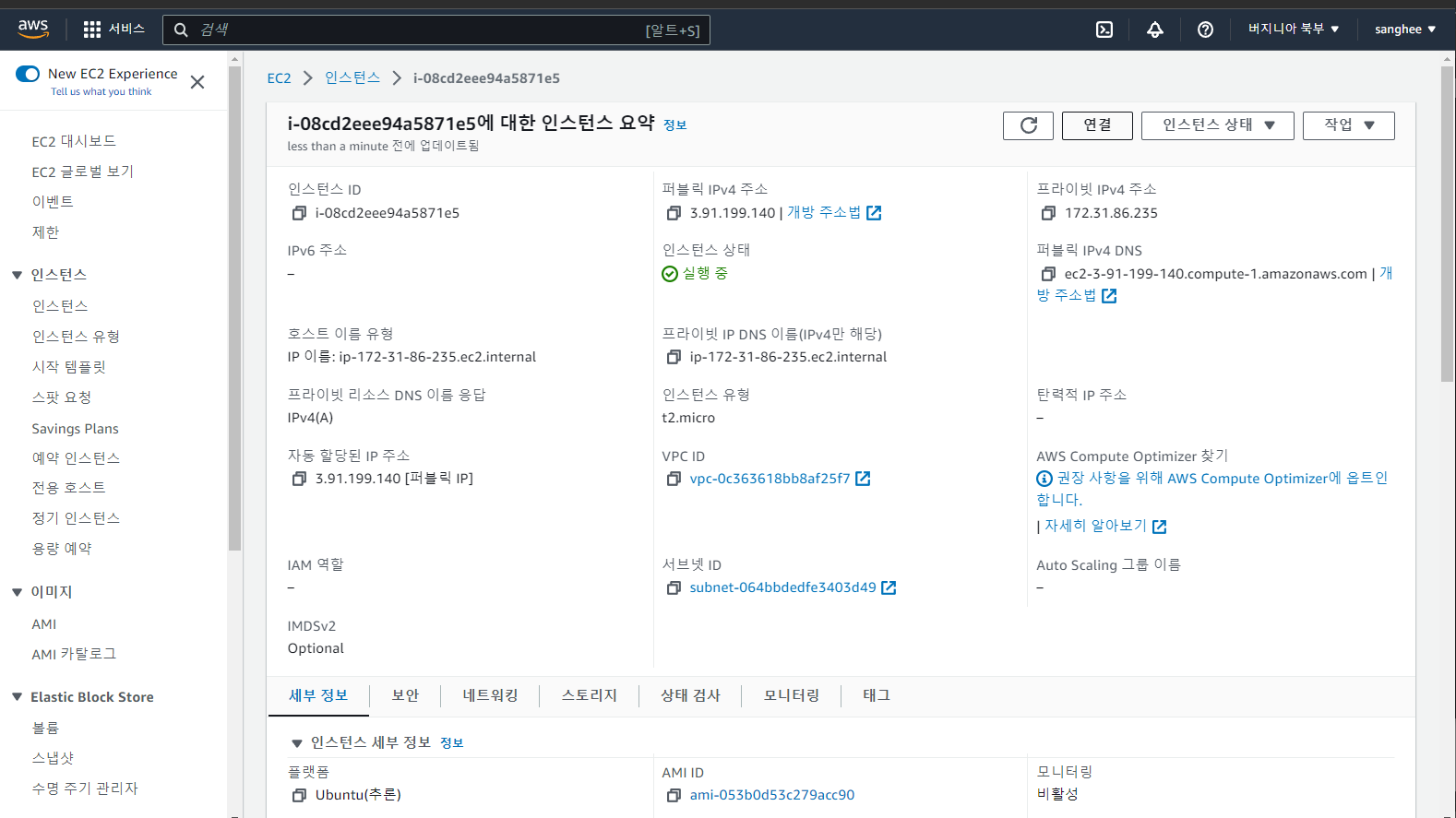
Task: Click the Tell us what you think link
Action: [x=101, y=92]
